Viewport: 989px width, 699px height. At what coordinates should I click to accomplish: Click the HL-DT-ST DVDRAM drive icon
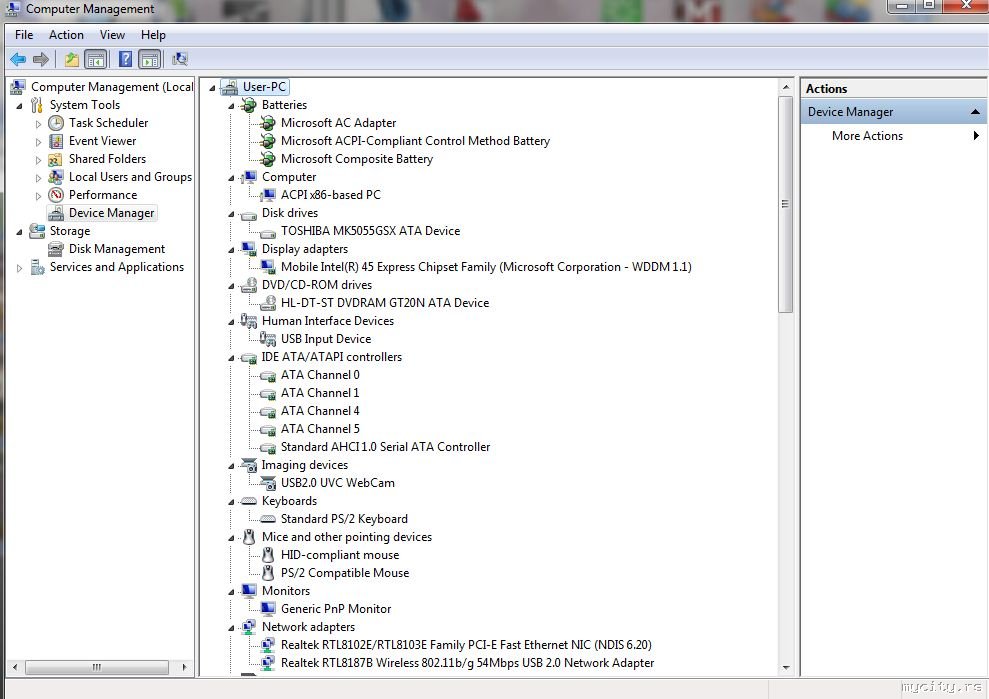[268, 303]
